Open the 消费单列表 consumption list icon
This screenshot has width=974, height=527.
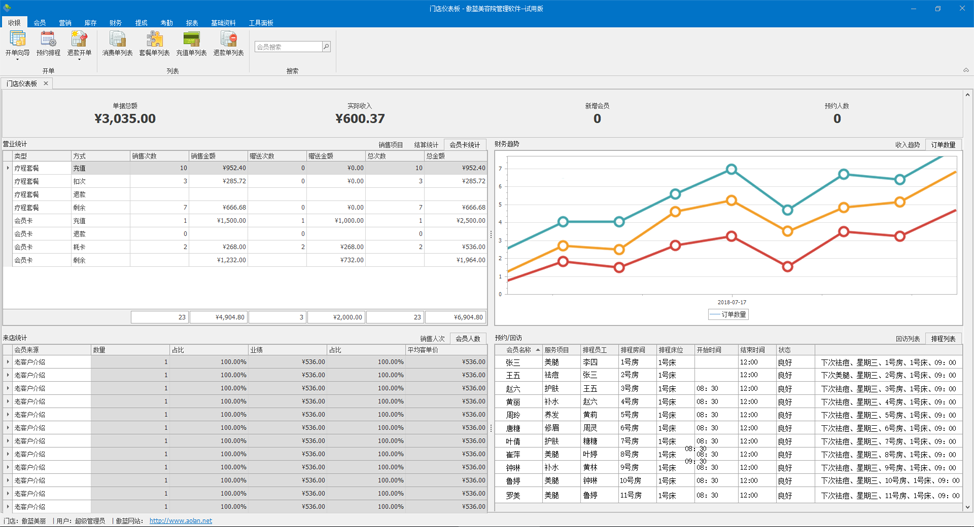pyautogui.click(x=117, y=42)
